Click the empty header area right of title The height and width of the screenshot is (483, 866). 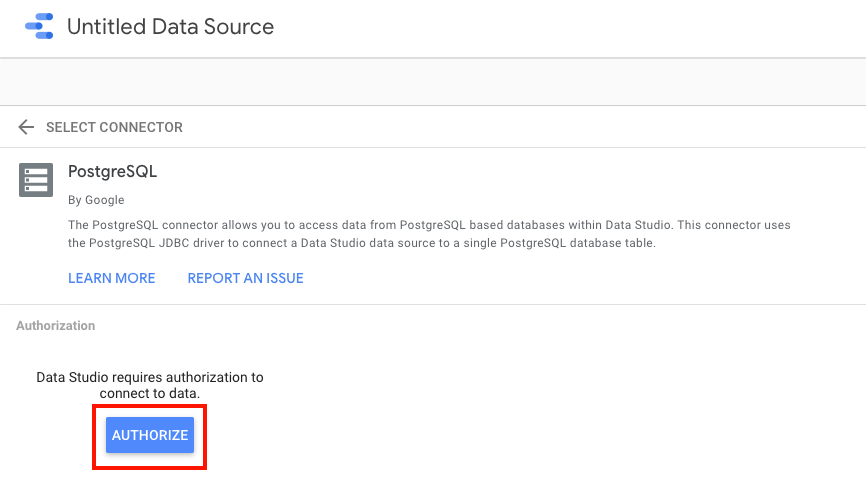click(x=570, y=28)
